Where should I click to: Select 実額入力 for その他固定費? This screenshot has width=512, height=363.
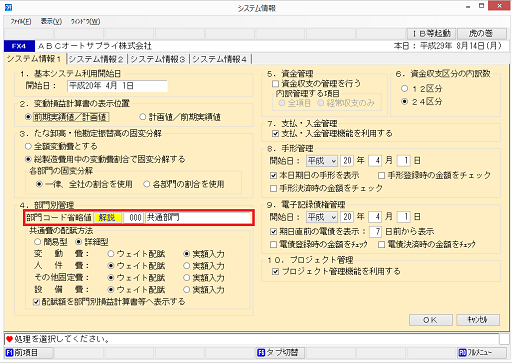[x=204, y=278]
